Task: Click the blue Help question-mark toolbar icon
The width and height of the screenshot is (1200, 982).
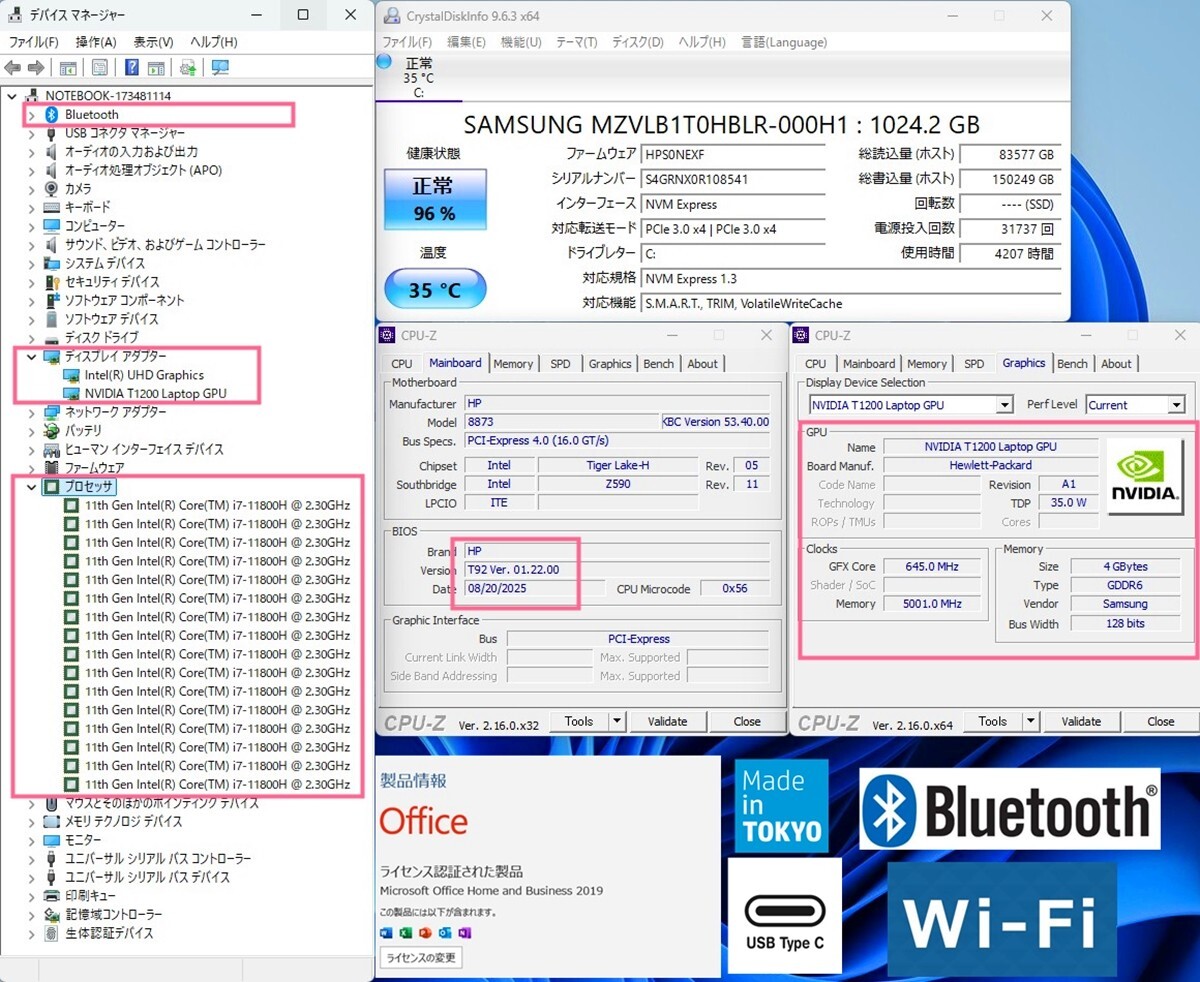Action: (131, 67)
